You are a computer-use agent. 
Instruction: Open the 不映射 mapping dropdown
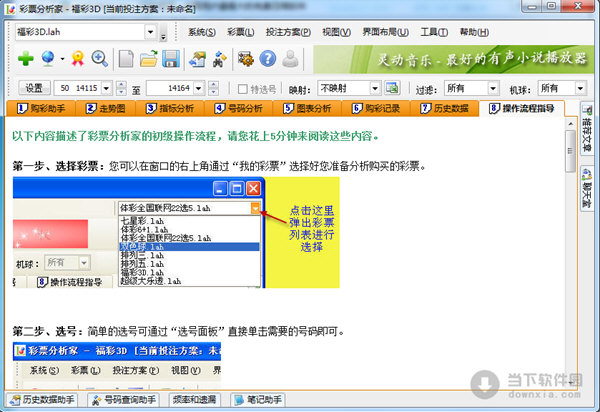(x=375, y=88)
